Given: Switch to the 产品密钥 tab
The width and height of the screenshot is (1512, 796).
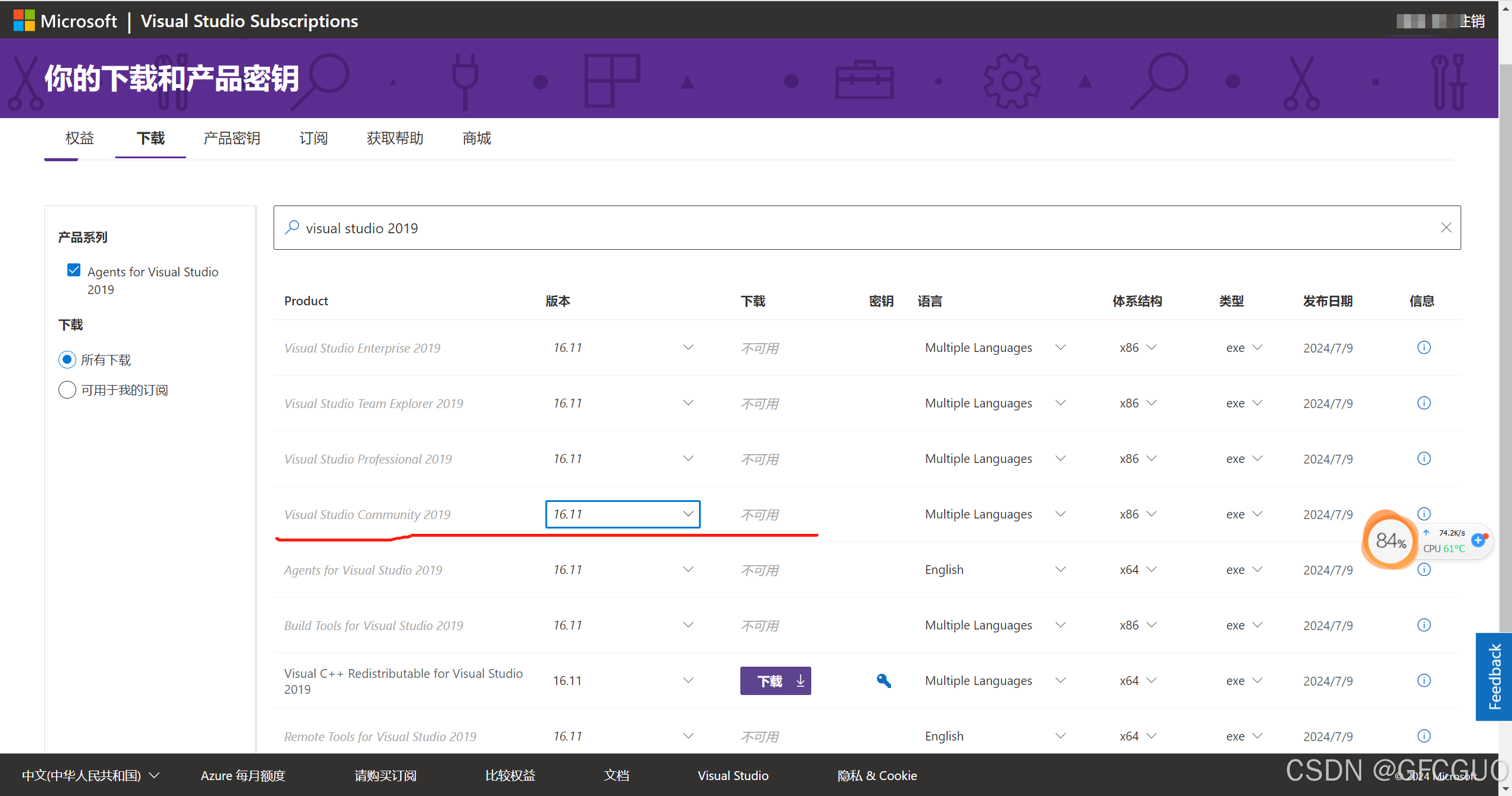Looking at the screenshot, I should click(232, 138).
